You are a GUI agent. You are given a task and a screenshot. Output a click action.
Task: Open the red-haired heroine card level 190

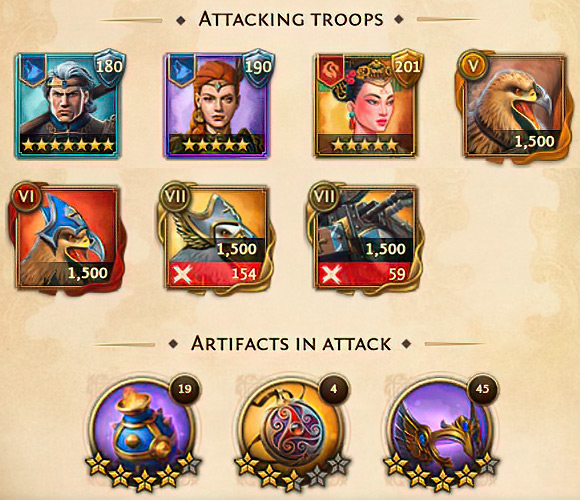tap(217, 105)
